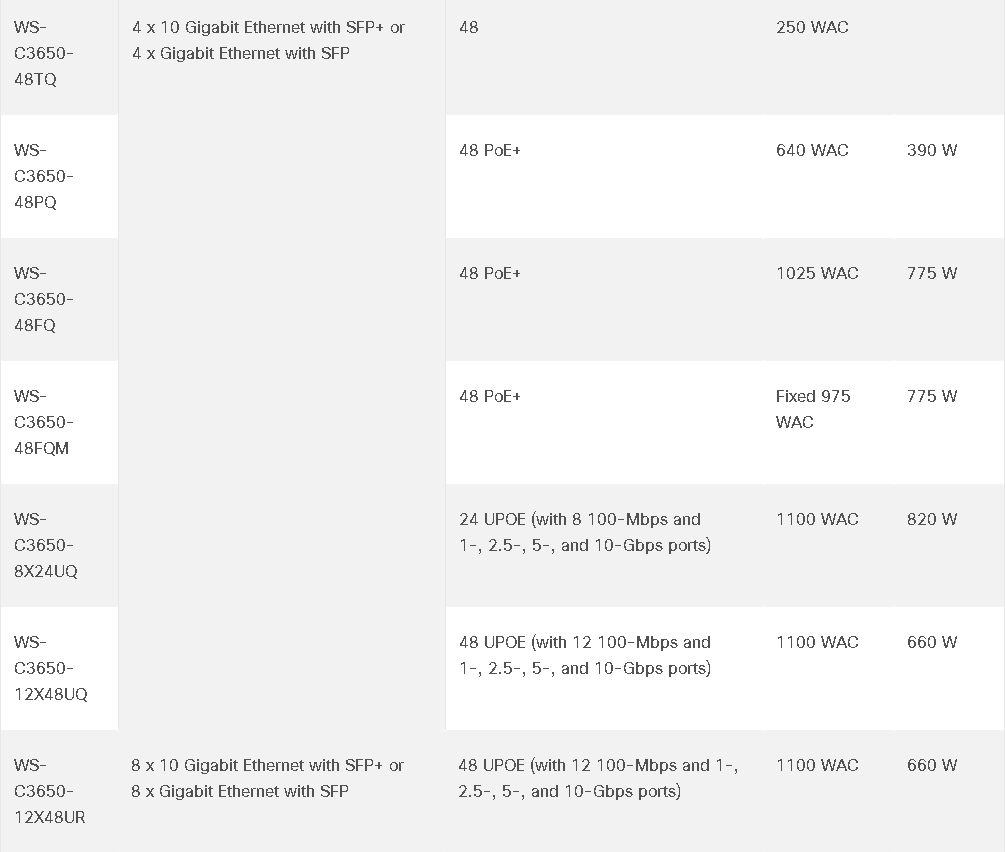Click the 24 UPOE ports description
Viewport: 1005px width, 852px height.
click(x=584, y=532)
